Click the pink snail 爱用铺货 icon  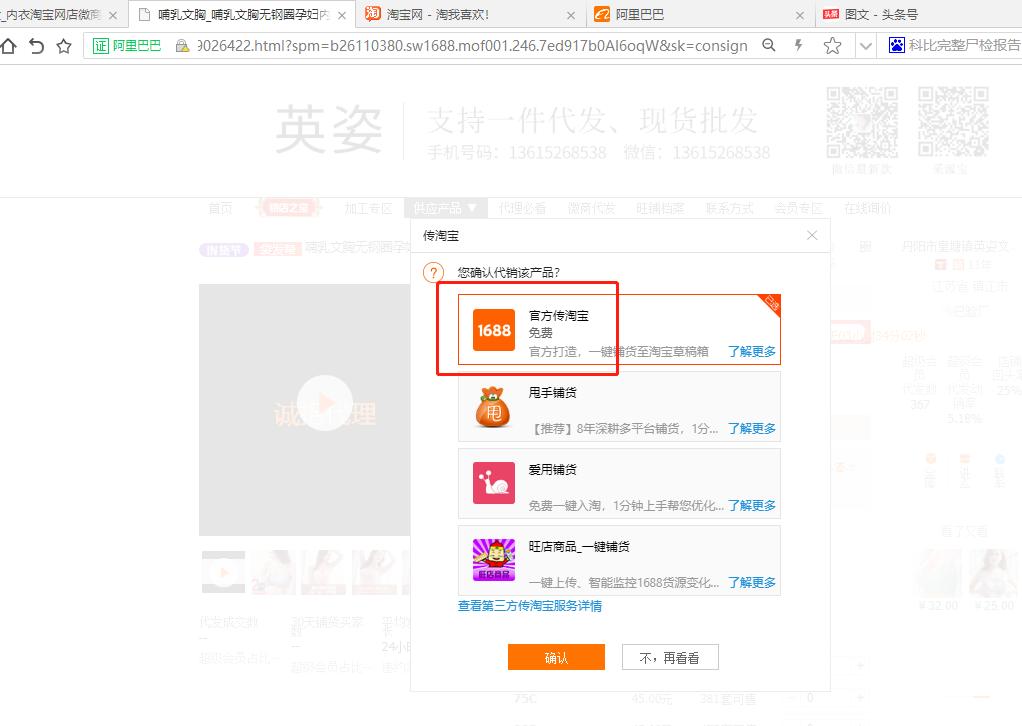493,483
